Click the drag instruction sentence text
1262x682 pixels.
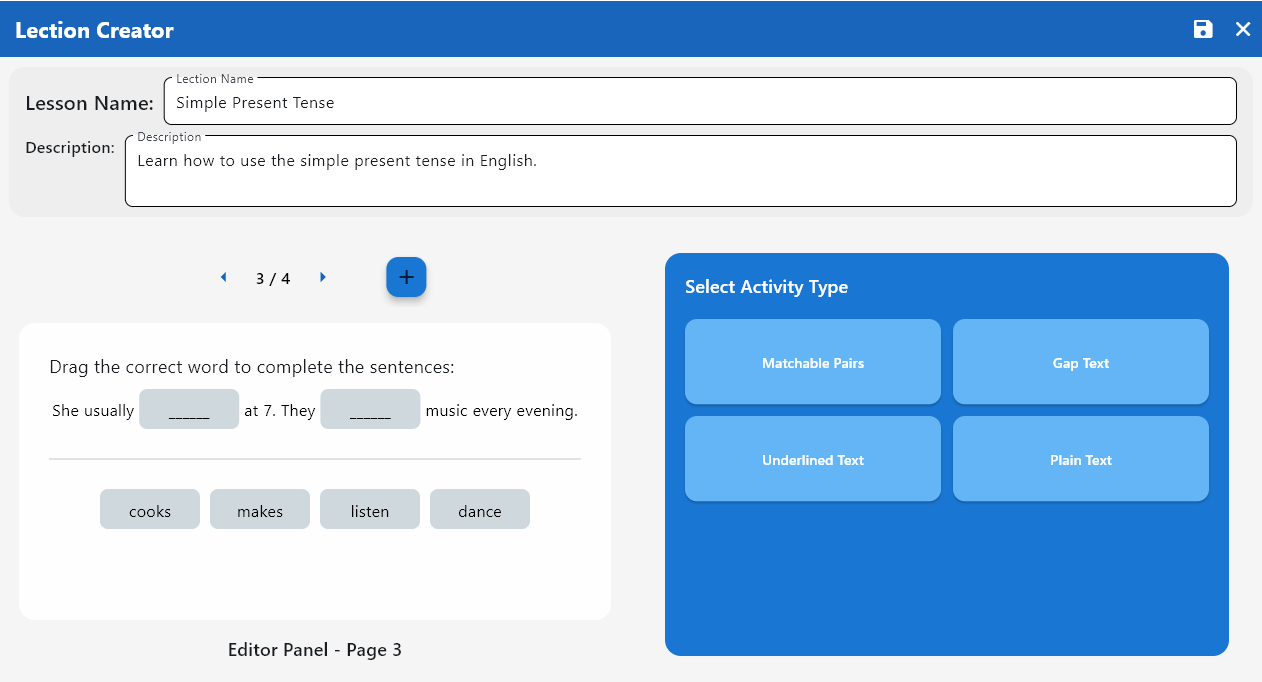pyautogui.click(x=252, y=367)
